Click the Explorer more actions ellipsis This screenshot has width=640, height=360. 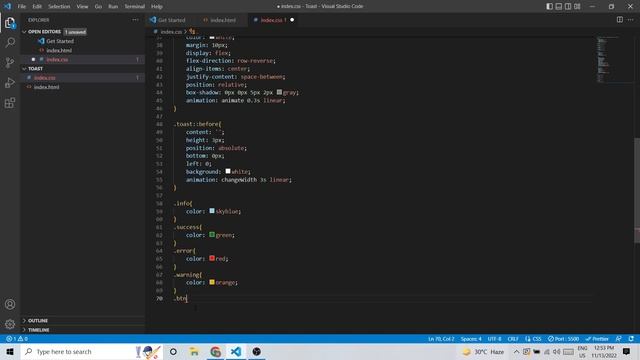coord(135,20)
